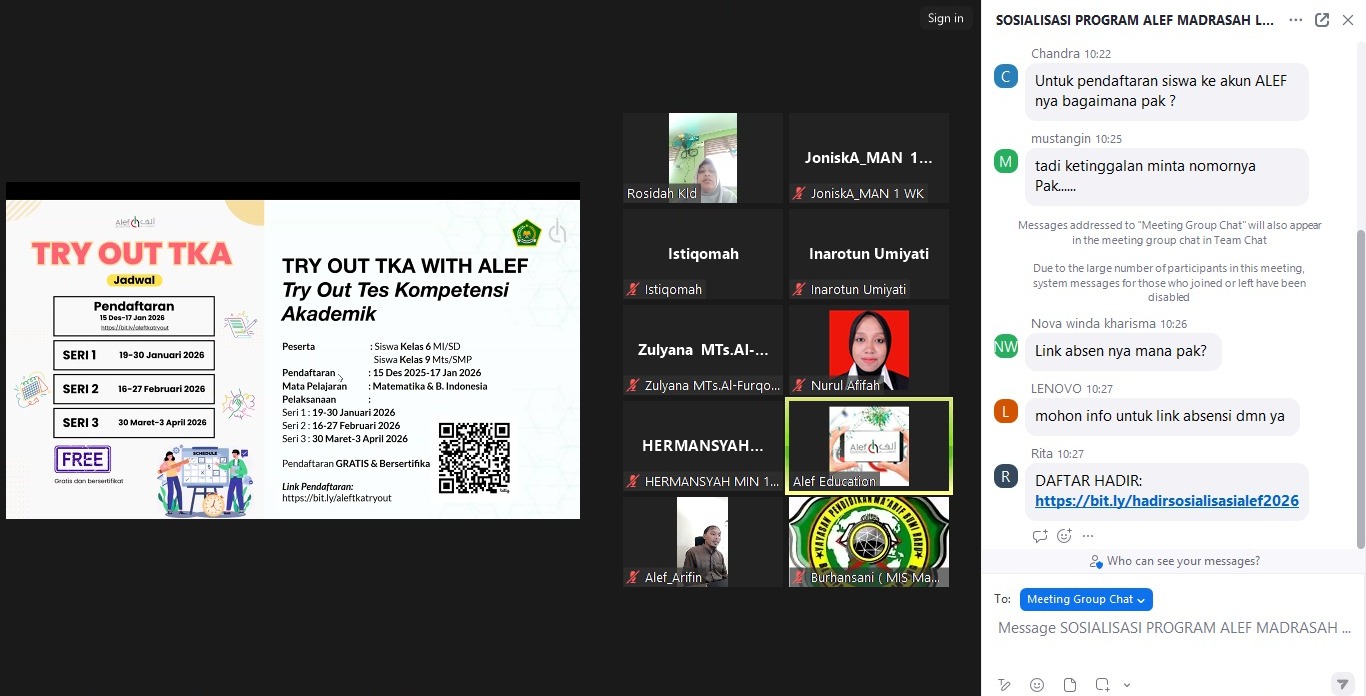Click LENOVO's avatar in chat

coord(1006,411)
